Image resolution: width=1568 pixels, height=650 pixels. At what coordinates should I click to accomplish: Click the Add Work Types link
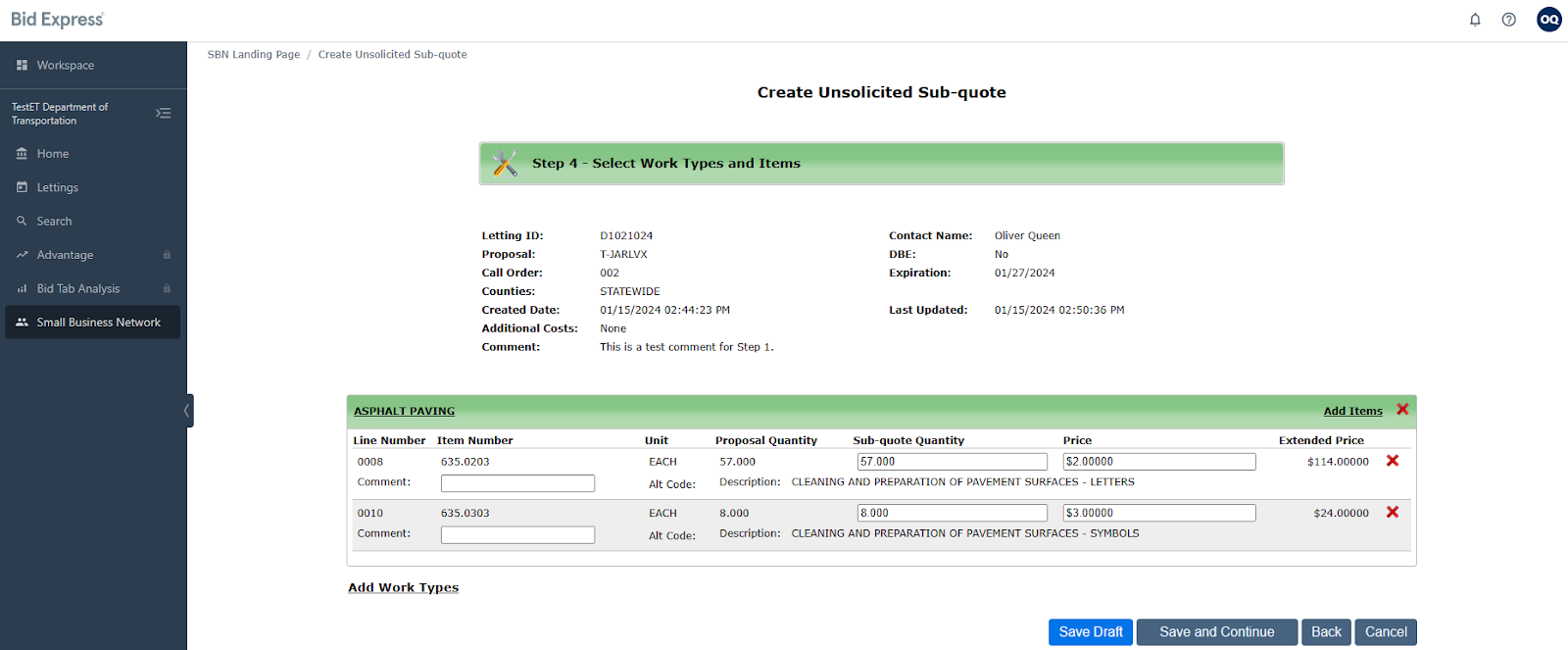click(x=403, y=587)
